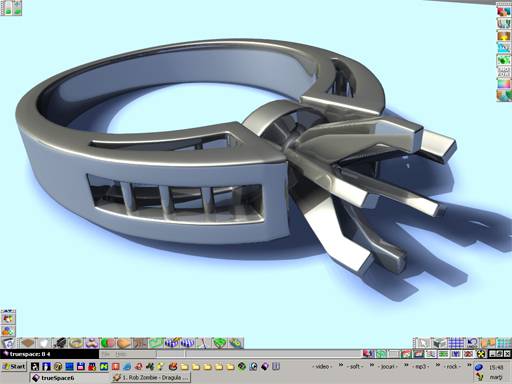
Task: Click the gray blank view icon
Action: coord(394,354)
